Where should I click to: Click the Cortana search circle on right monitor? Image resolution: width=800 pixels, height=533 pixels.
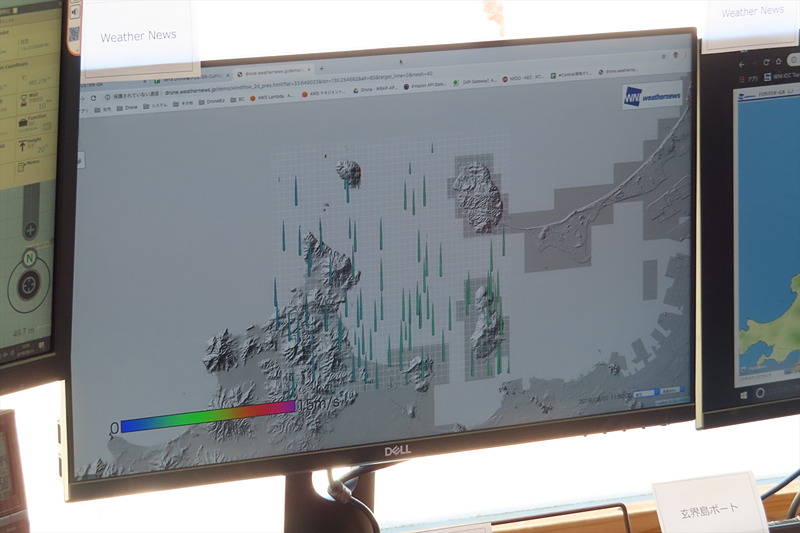pyautogui.click(x=760, y=393)
